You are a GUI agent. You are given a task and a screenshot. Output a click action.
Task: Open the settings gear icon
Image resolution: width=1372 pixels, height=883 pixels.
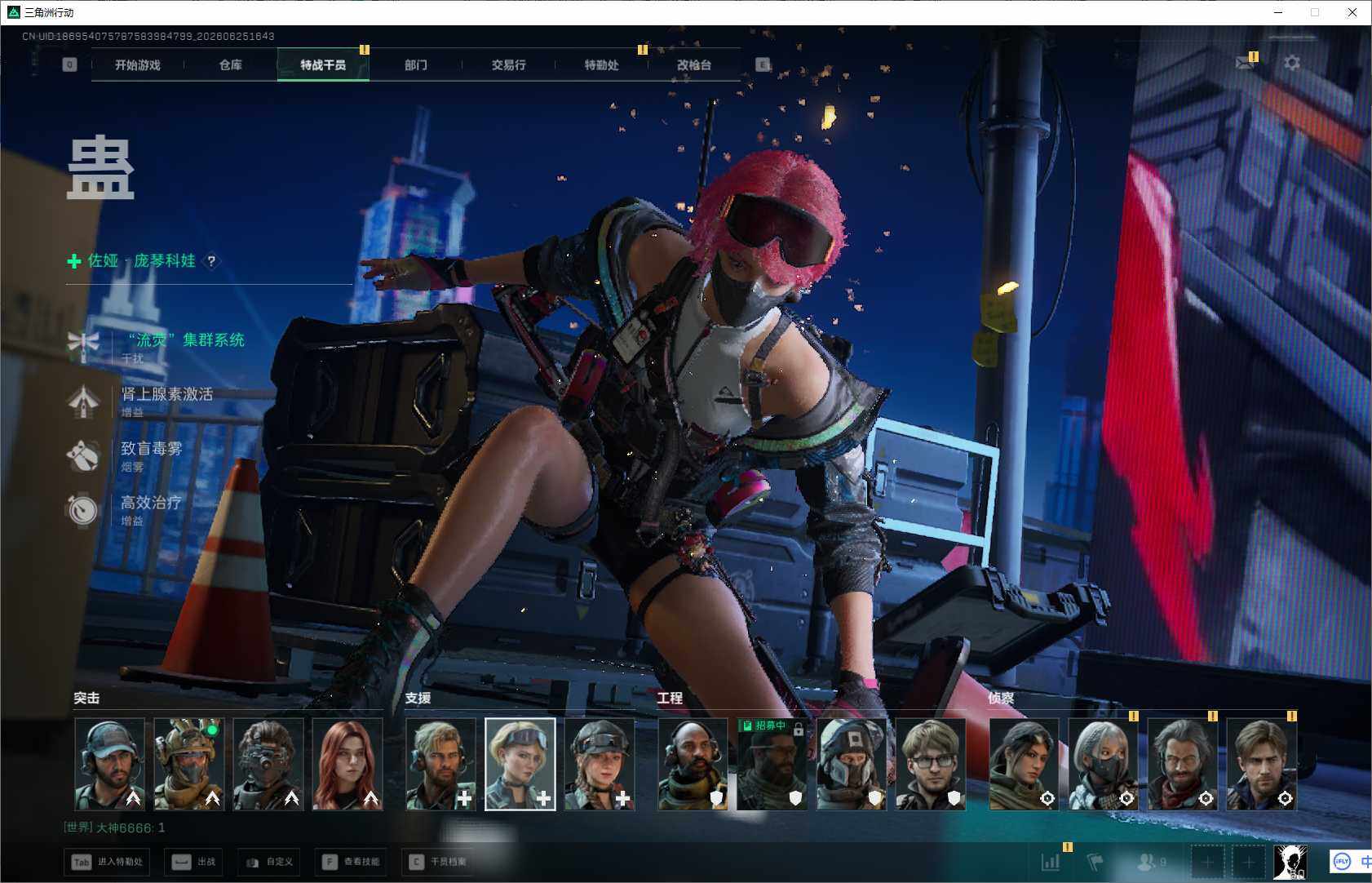(1292, 63)
